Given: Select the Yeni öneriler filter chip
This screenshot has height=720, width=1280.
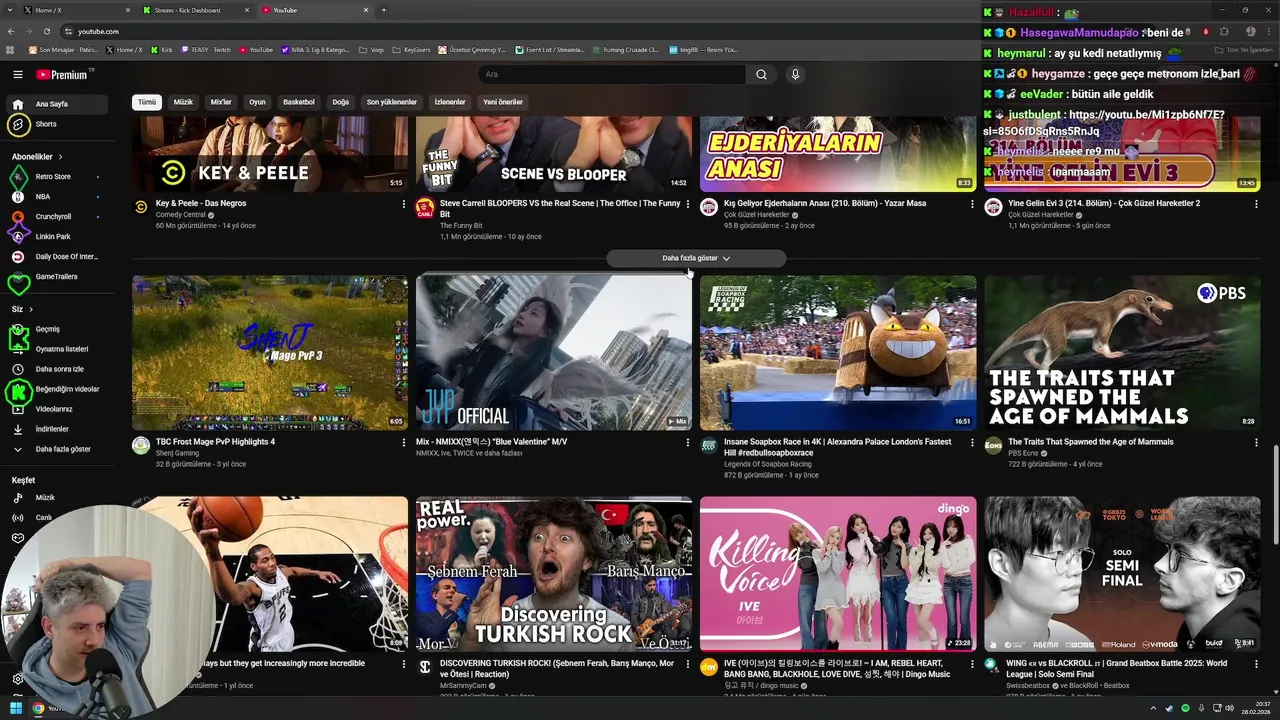Looking at the screenshot, I should coord(503,102).
